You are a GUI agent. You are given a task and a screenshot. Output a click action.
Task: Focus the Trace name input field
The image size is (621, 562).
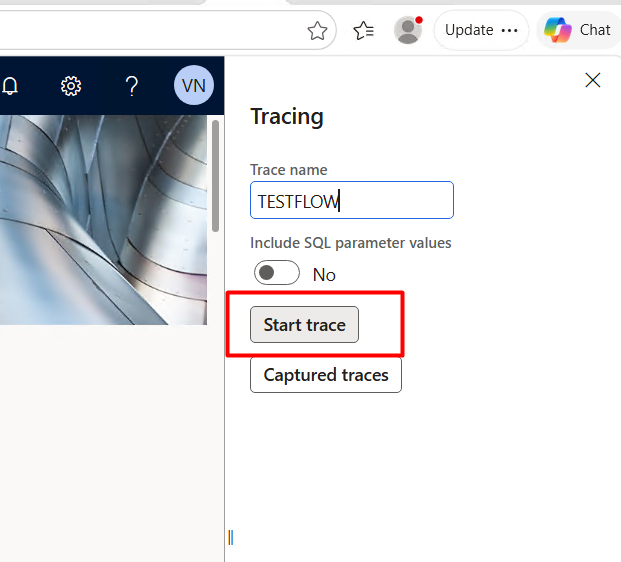pos(352,200)
